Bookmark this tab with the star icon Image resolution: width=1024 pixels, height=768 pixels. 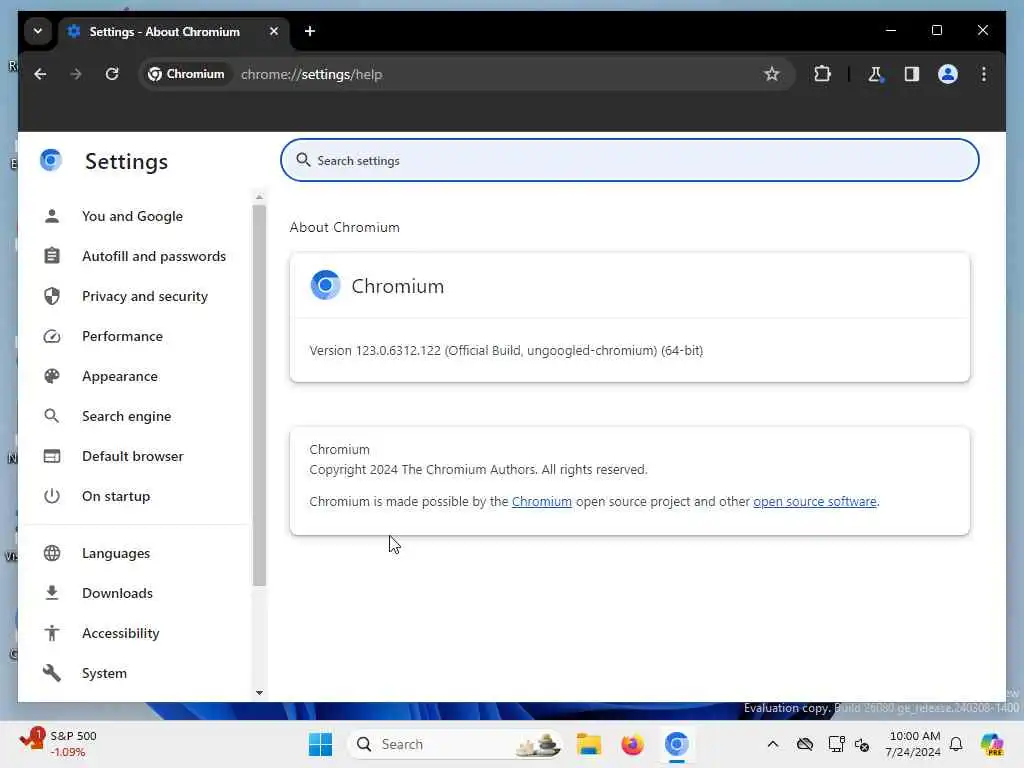pyautogui.click(x=771, y=74)
